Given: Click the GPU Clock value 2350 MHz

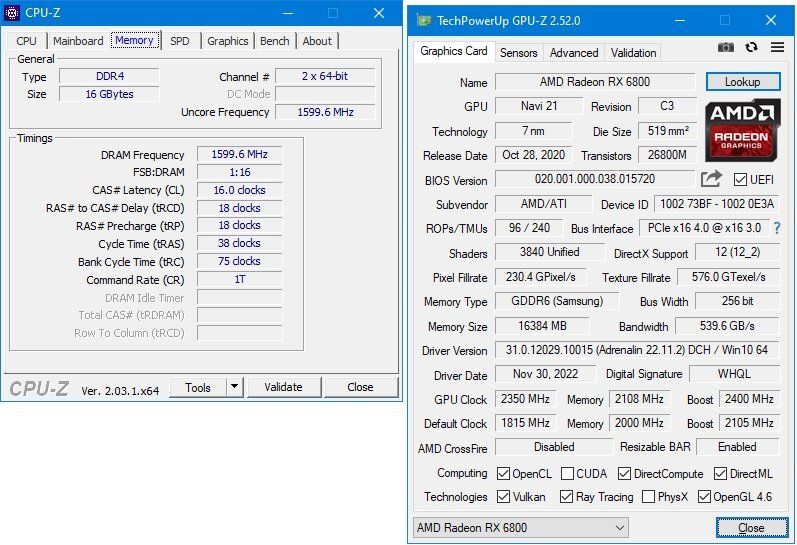Looking at the screenshot, I should pyautogui.click(x=525, y=399).
